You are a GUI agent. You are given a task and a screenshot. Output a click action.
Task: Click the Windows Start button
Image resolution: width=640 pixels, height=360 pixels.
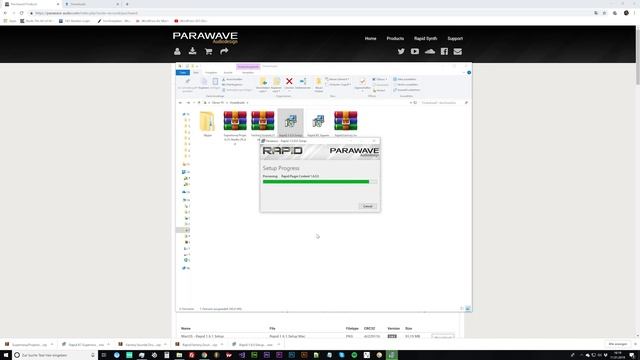pyautogui.click(x=6, y=355)
